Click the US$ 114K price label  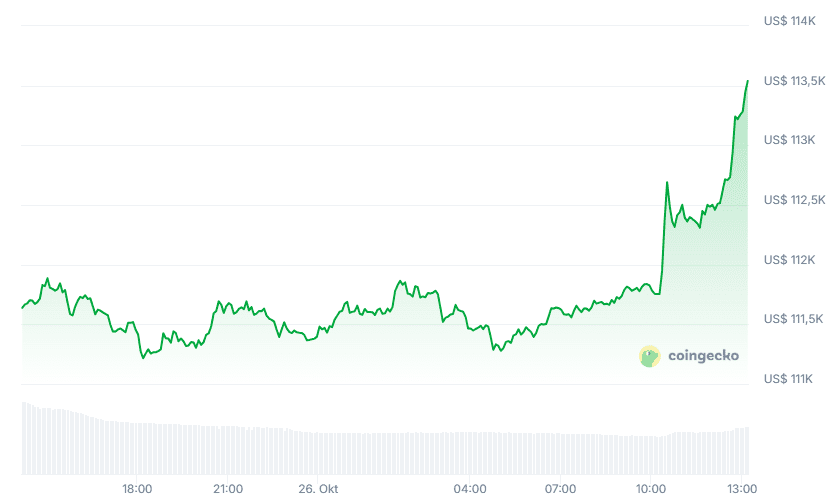pyautogui.click(x=790, y=21)
